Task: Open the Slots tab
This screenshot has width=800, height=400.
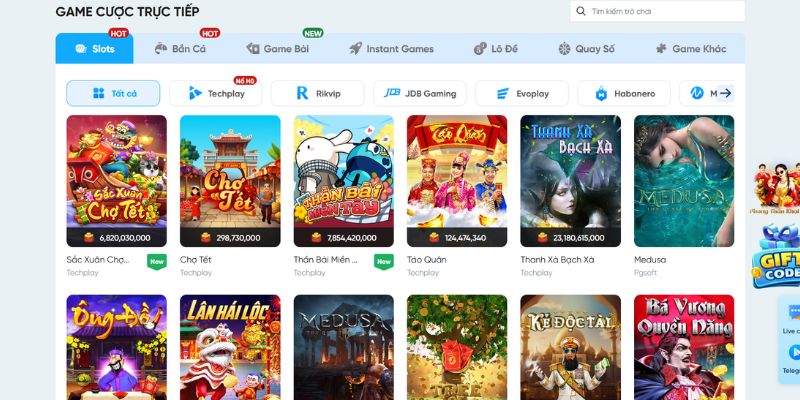Action: click(x=94, y=49)
